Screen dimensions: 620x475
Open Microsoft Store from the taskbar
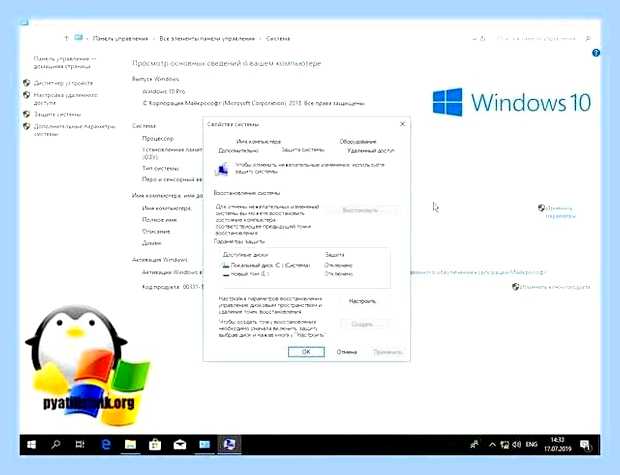click(155, 445)
